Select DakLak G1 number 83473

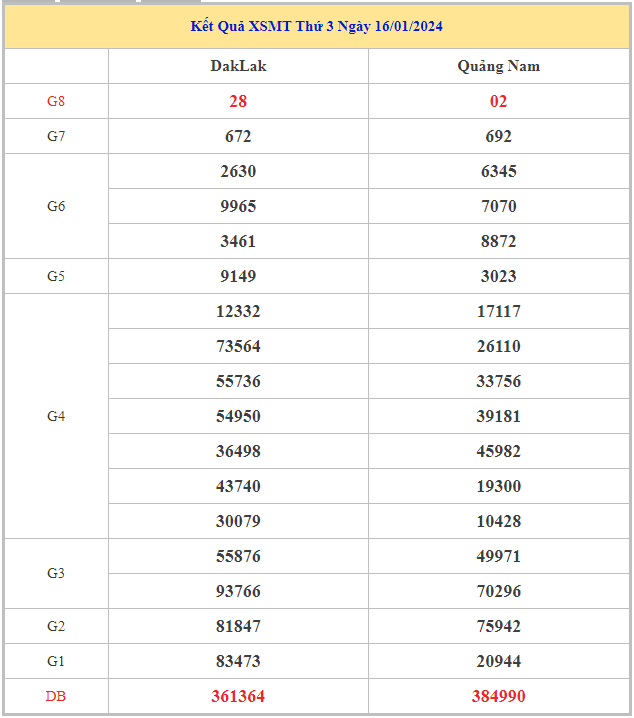click(238, 661)
